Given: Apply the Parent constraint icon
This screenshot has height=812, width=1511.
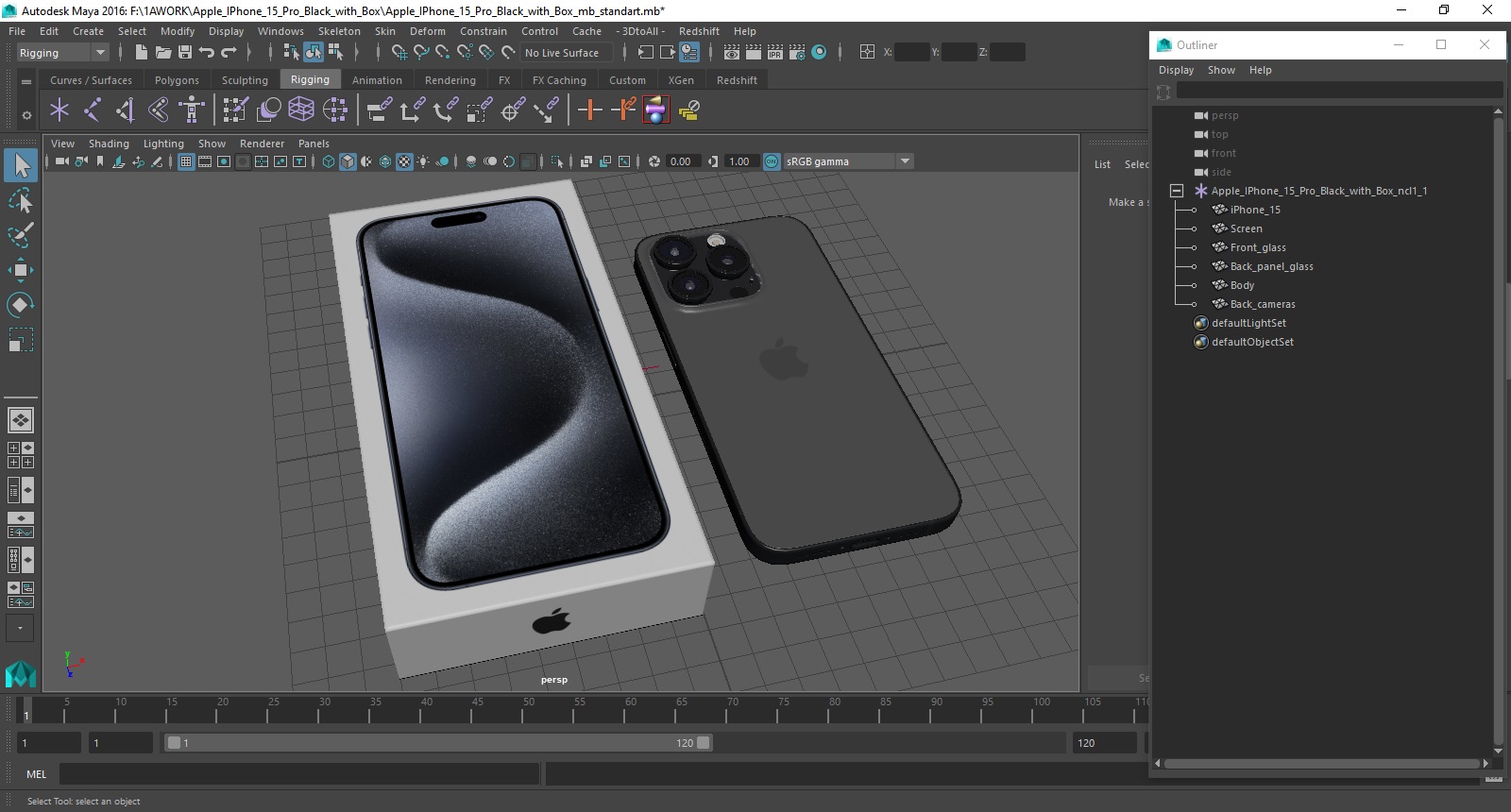Looking at the screenshot, I should tap(379, 110).
